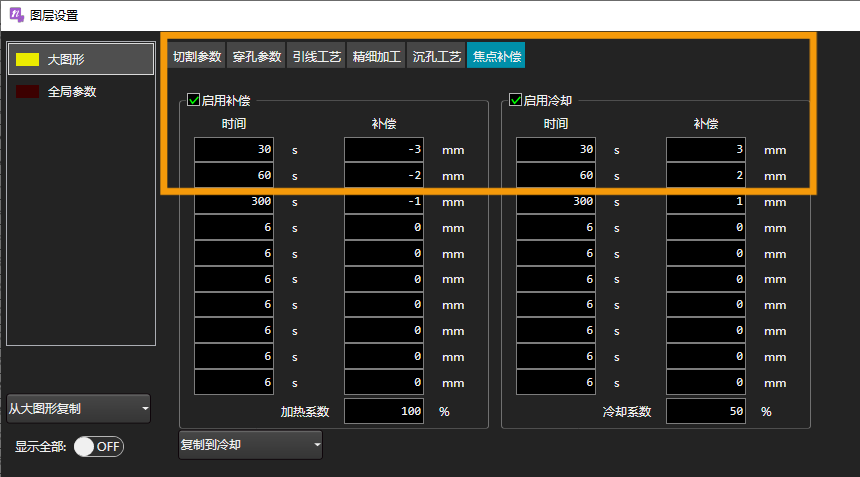Select the dark red 全局参数 swatch

(x=28, y=92)
